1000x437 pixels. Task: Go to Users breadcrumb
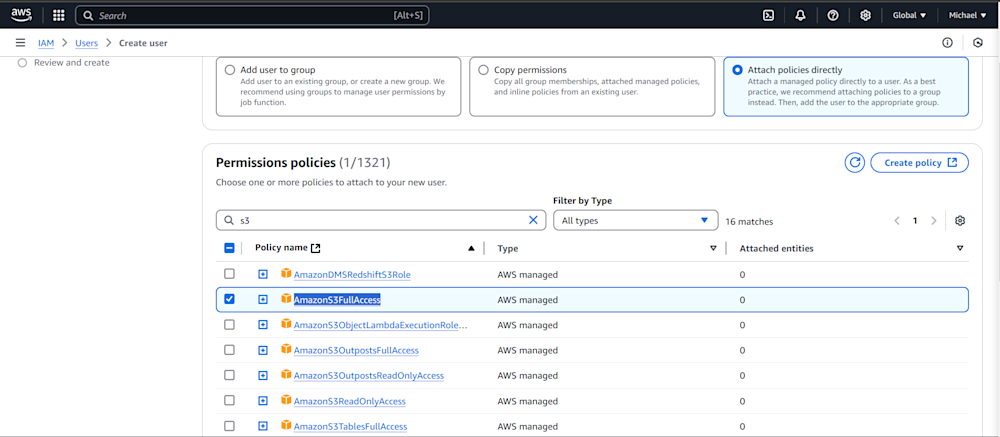(x=87, y=43)
